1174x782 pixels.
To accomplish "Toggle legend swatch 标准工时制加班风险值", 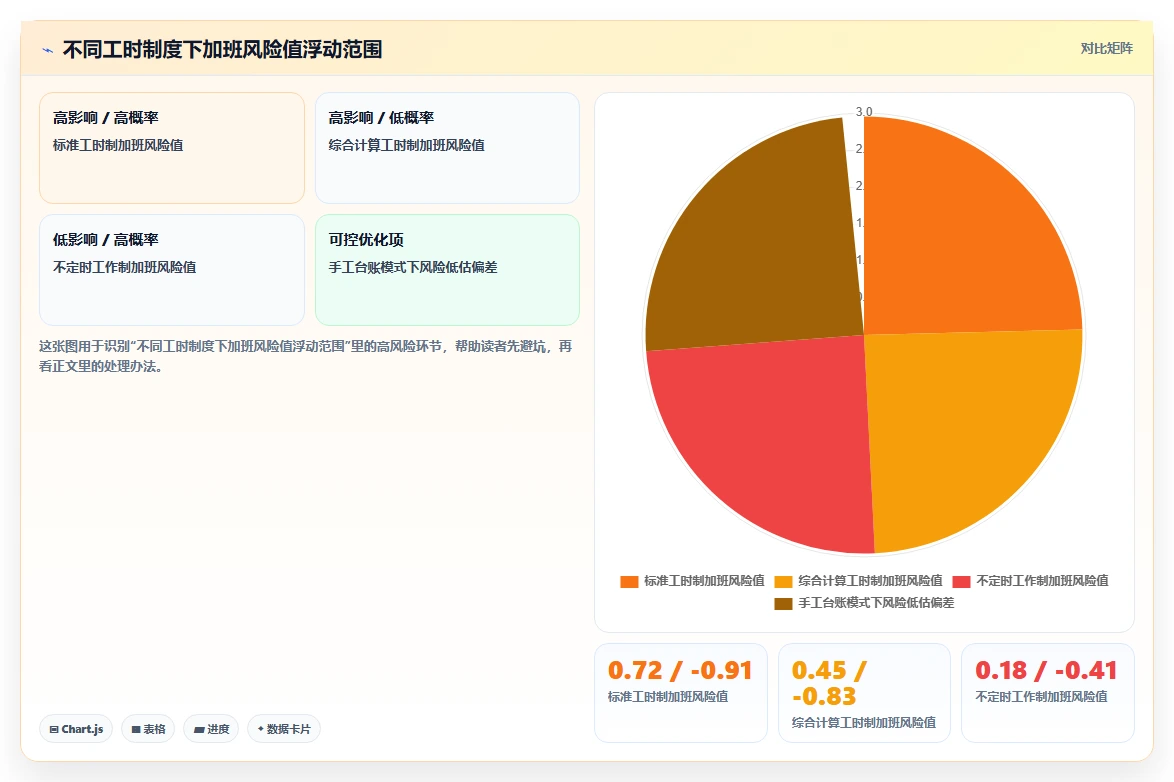I will tap(629, 581).
